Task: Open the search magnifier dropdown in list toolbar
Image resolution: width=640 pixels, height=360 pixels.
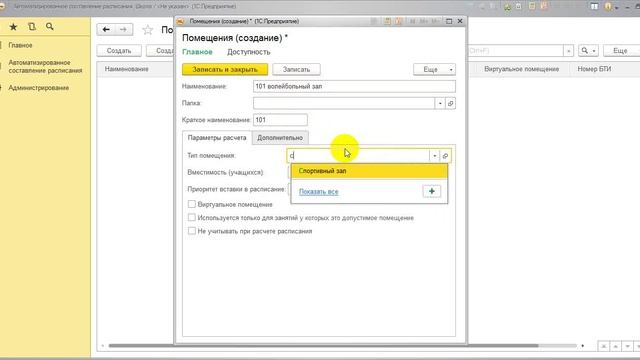Action: pyautogui.click(x=588, y=51)
